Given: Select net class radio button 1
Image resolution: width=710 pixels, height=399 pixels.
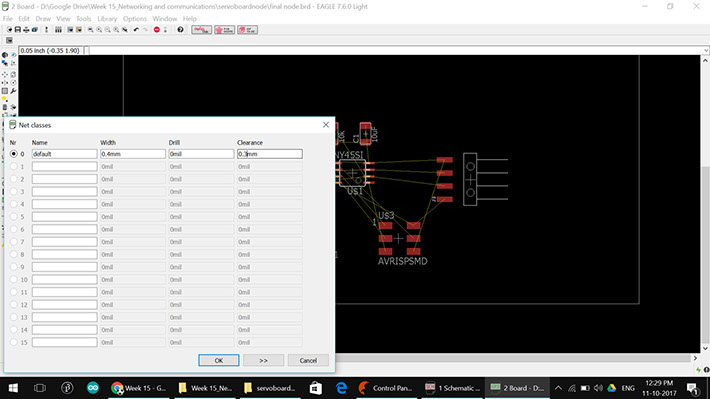Looking at the screenshot, I should 14,167.
